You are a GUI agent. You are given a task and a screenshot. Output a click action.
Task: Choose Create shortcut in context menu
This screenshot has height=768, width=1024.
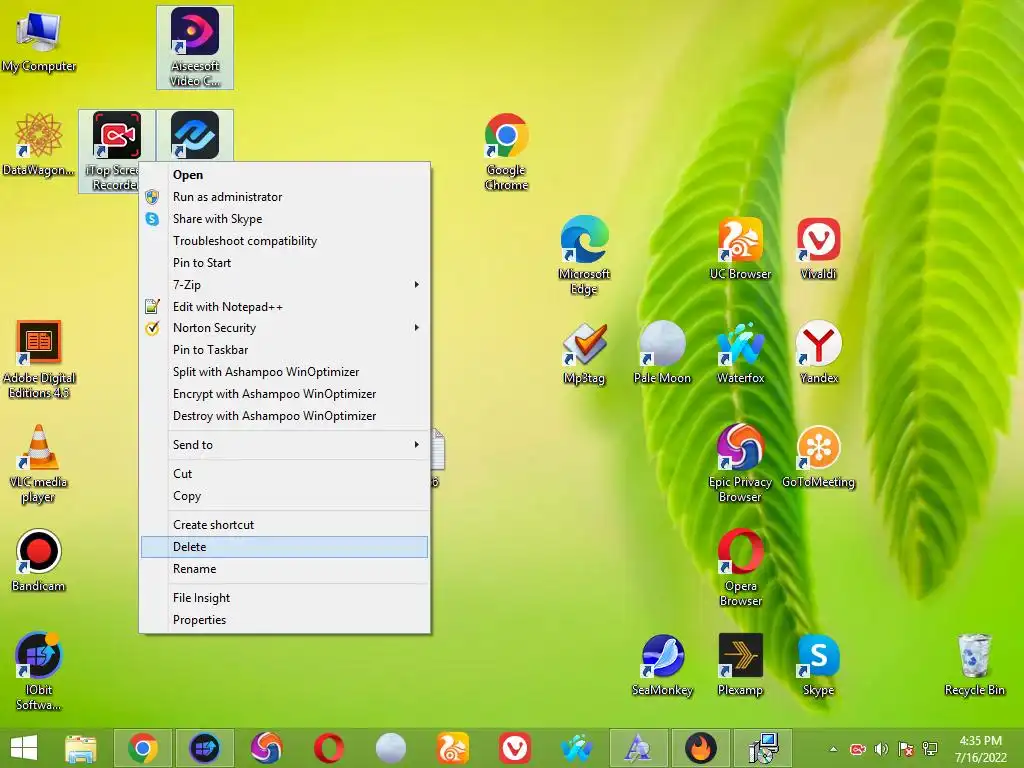point(285,524)
